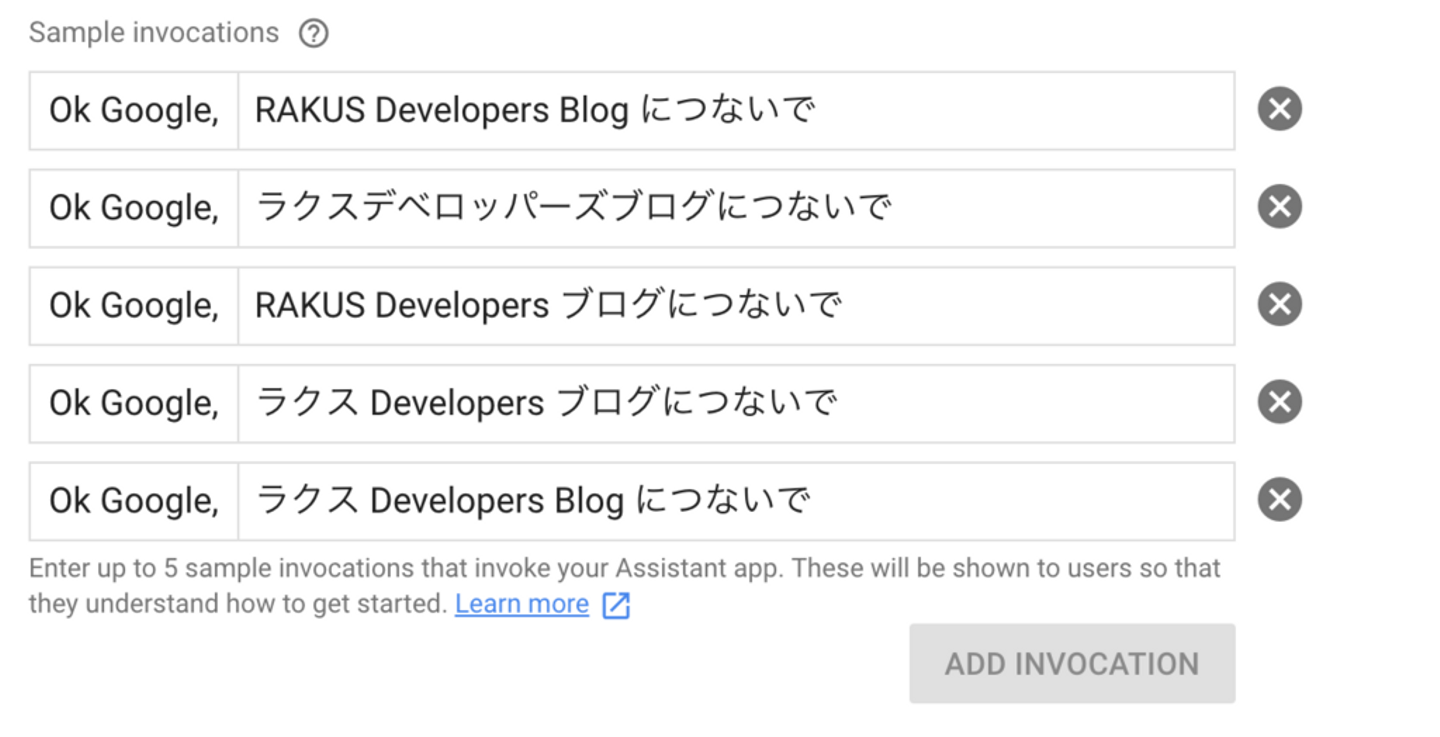Remove the last invocation, ラクス Developers Blog につないで

click(1279, 500)
